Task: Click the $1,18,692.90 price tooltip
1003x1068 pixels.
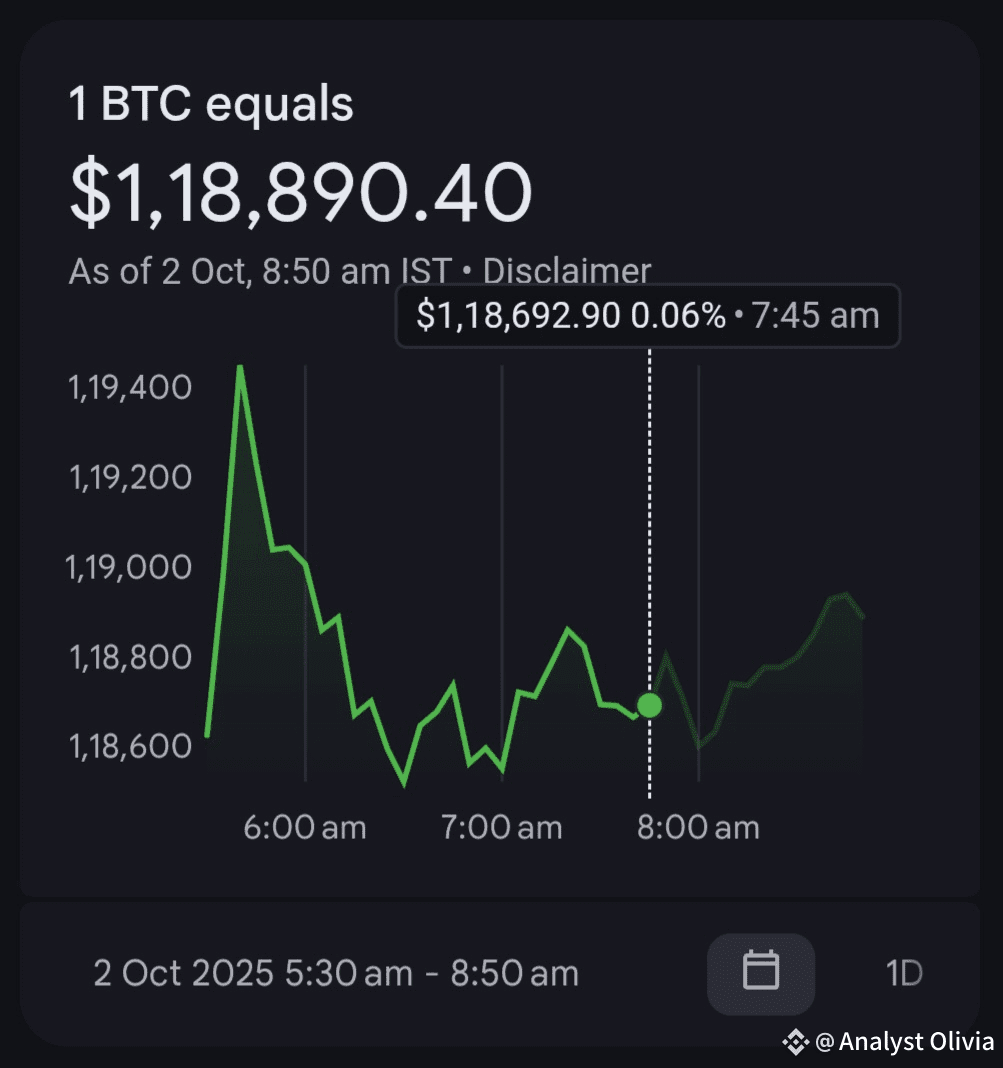Action: click(x=648, y=317)
